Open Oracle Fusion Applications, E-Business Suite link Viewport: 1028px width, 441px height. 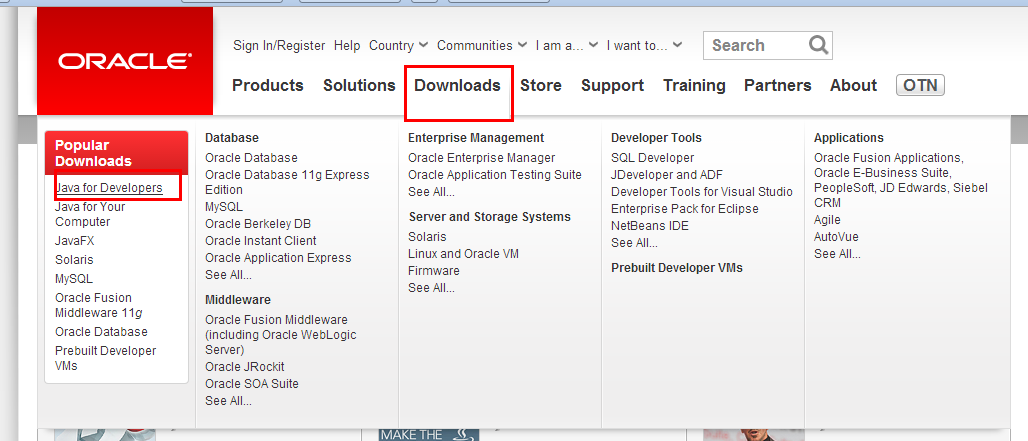point(901,180)
